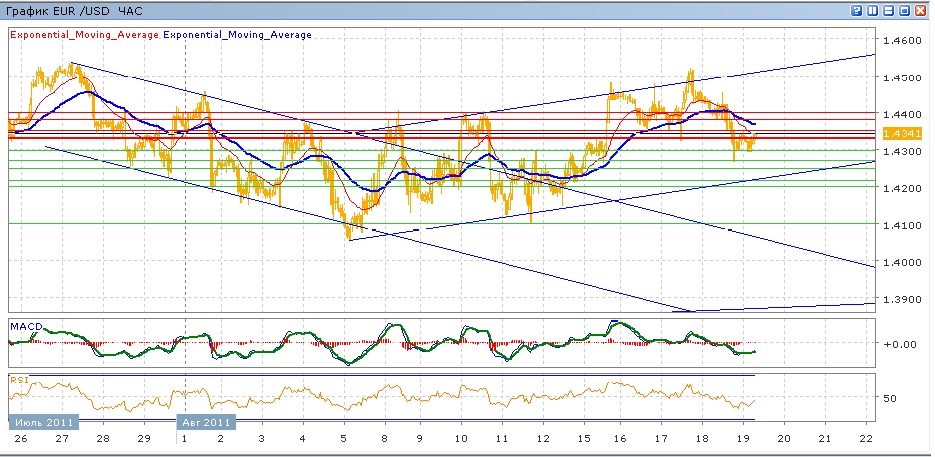The image size is (935, 457).
Task: Click the horizontal split layout icon
Action: click(x=888, y=9)
